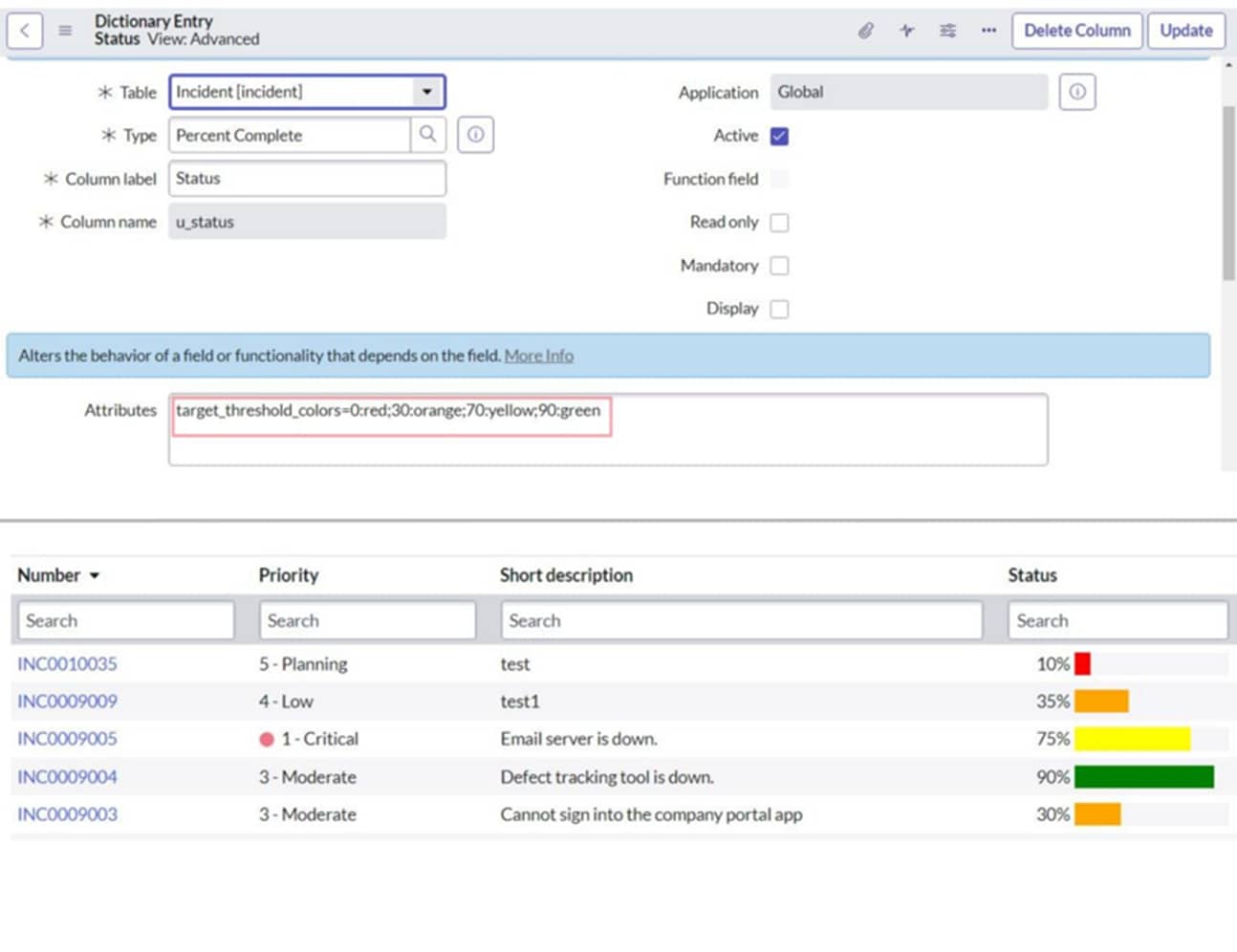Image resolution: width=1237 pixels, height=952 pixels.
Task: Open the More Info link
Action: tap(538, 355)
